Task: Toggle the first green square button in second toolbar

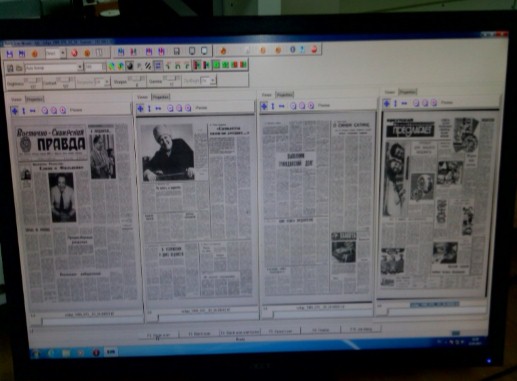Action: 217,64
